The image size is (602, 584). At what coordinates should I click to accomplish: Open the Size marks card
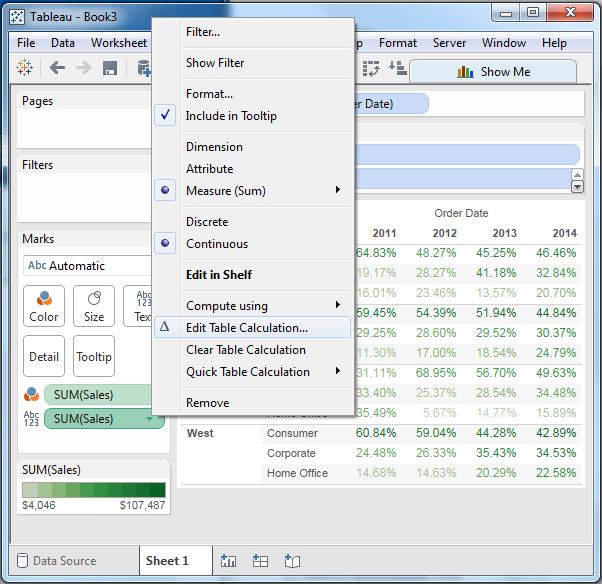(94, 306)
